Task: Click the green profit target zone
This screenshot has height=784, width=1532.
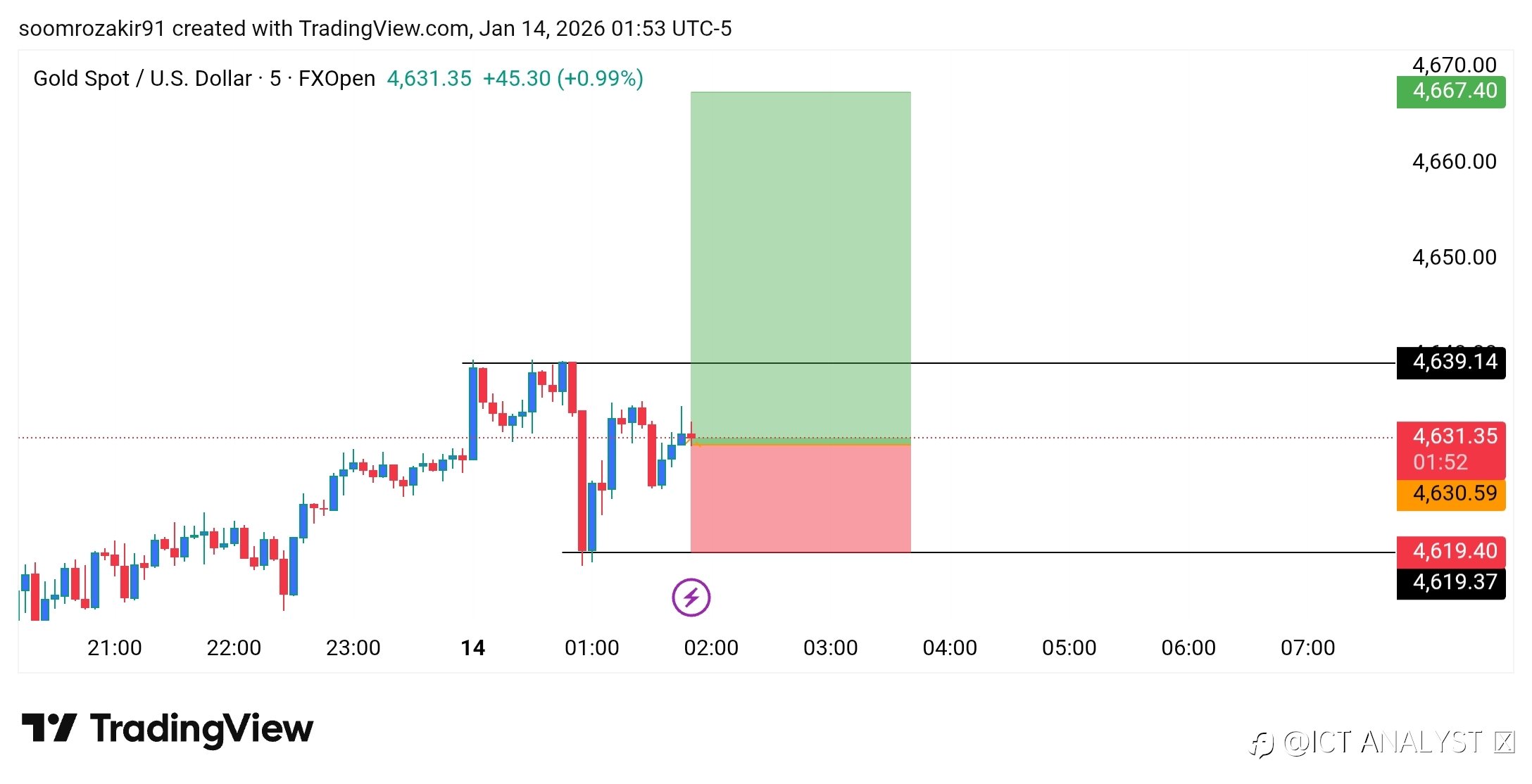Action: [800, 260]
